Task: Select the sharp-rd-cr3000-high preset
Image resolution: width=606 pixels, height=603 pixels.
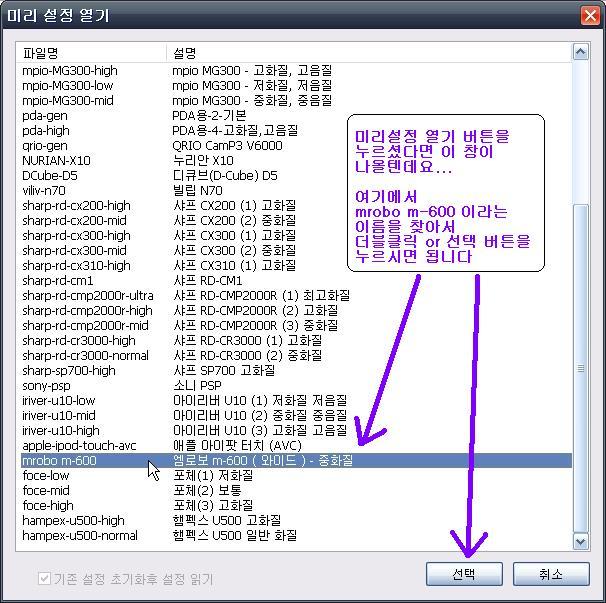Action: coord(296,341)
